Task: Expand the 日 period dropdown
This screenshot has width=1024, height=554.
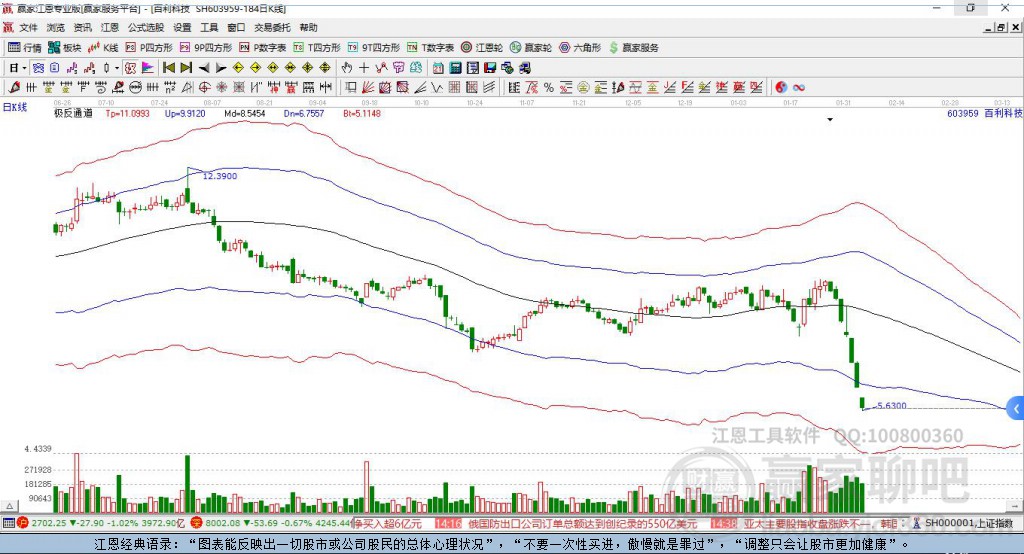Action: tap(24, 68)
